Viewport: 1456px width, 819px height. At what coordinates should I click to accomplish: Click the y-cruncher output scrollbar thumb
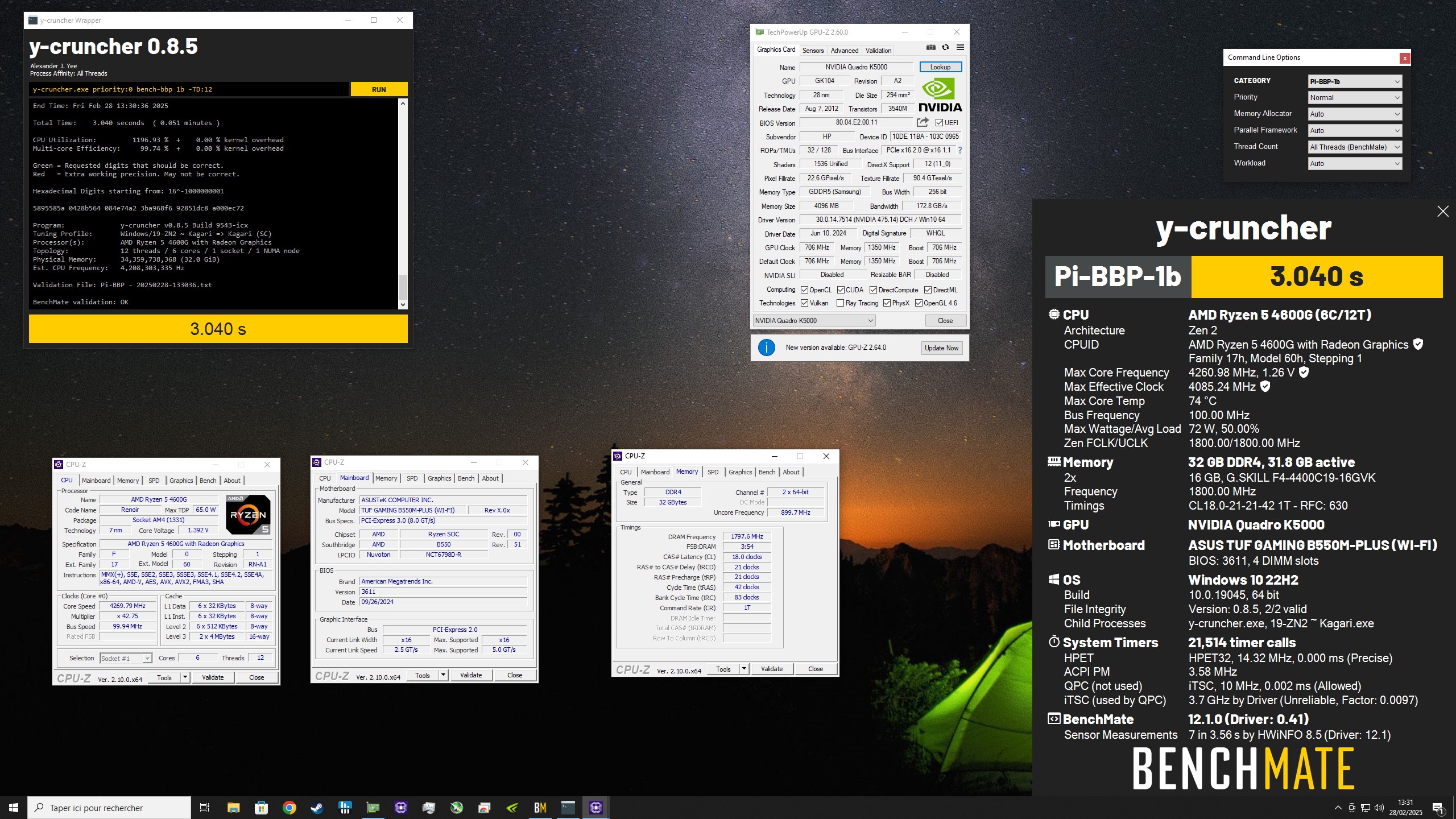pos(403,287)
